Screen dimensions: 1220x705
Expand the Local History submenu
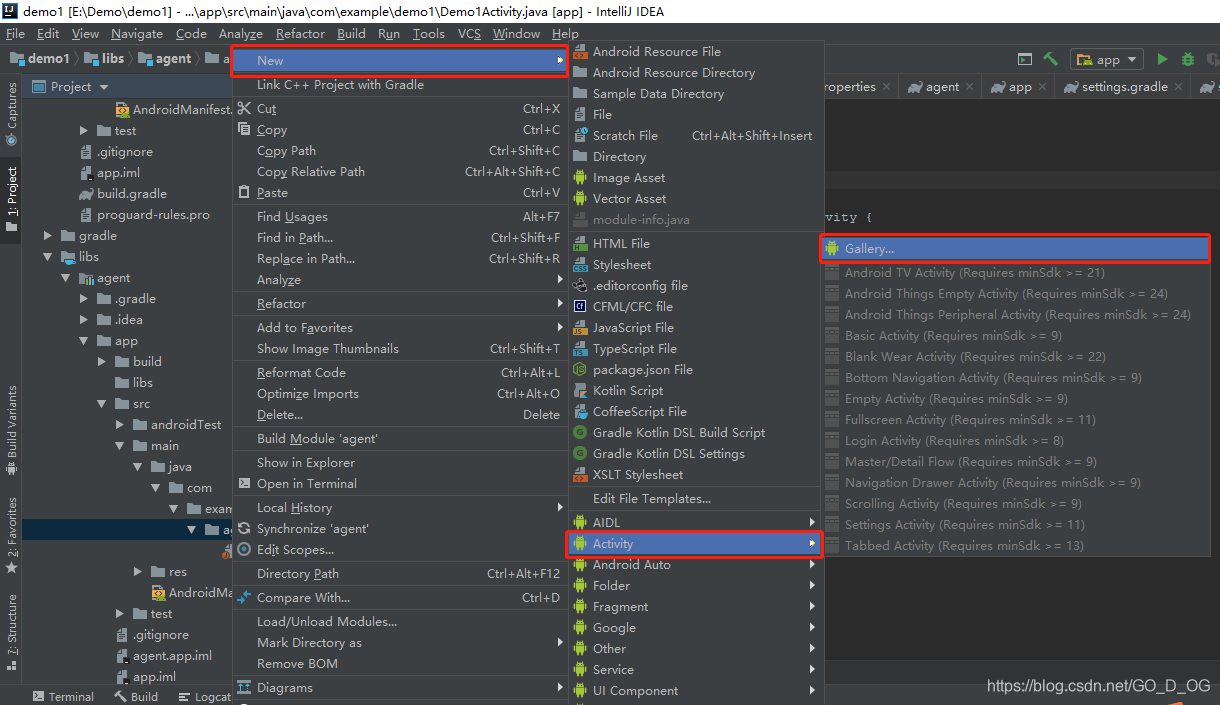[x=401, y=507]
